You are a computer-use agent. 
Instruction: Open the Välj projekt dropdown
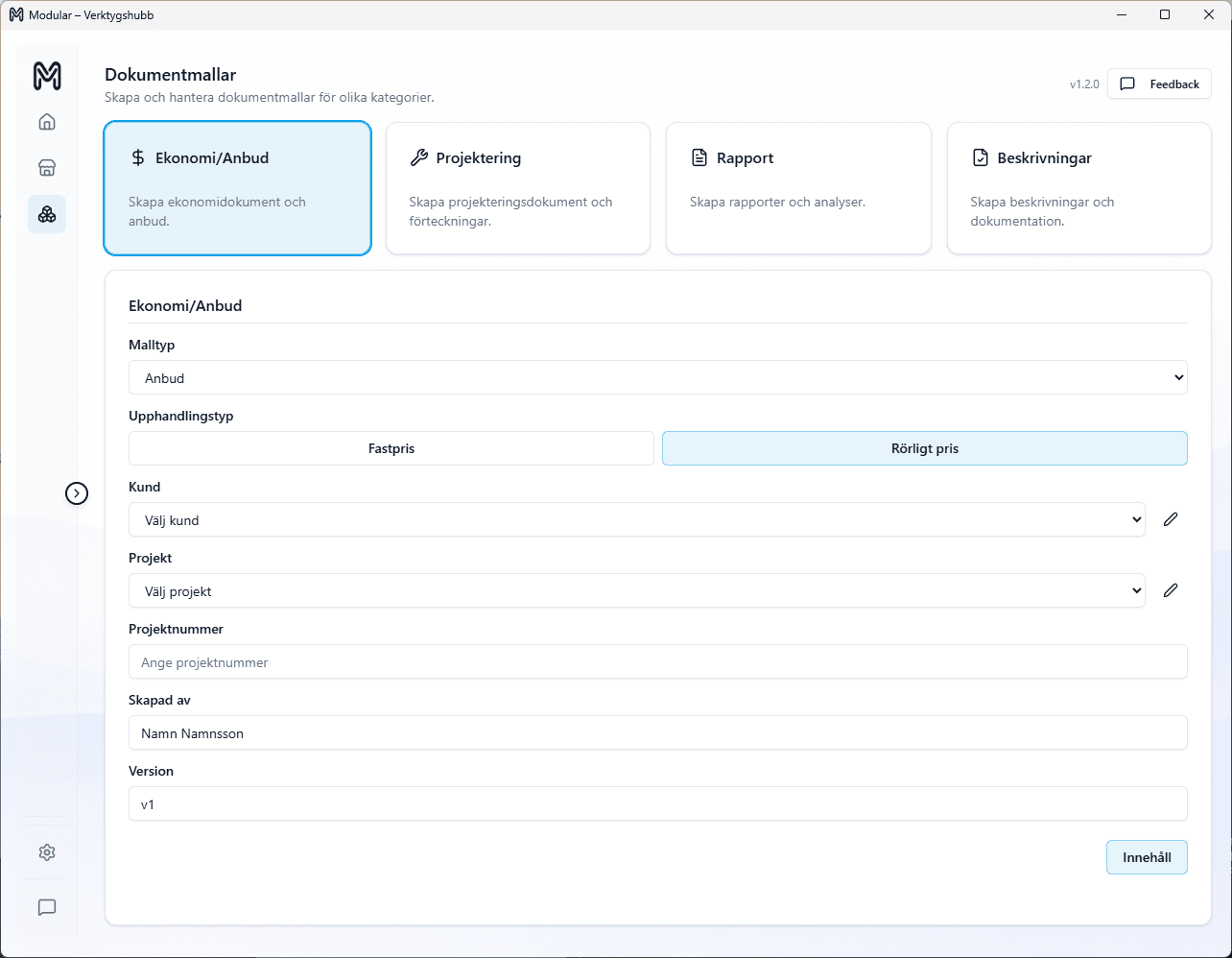(x=636, y=591)
